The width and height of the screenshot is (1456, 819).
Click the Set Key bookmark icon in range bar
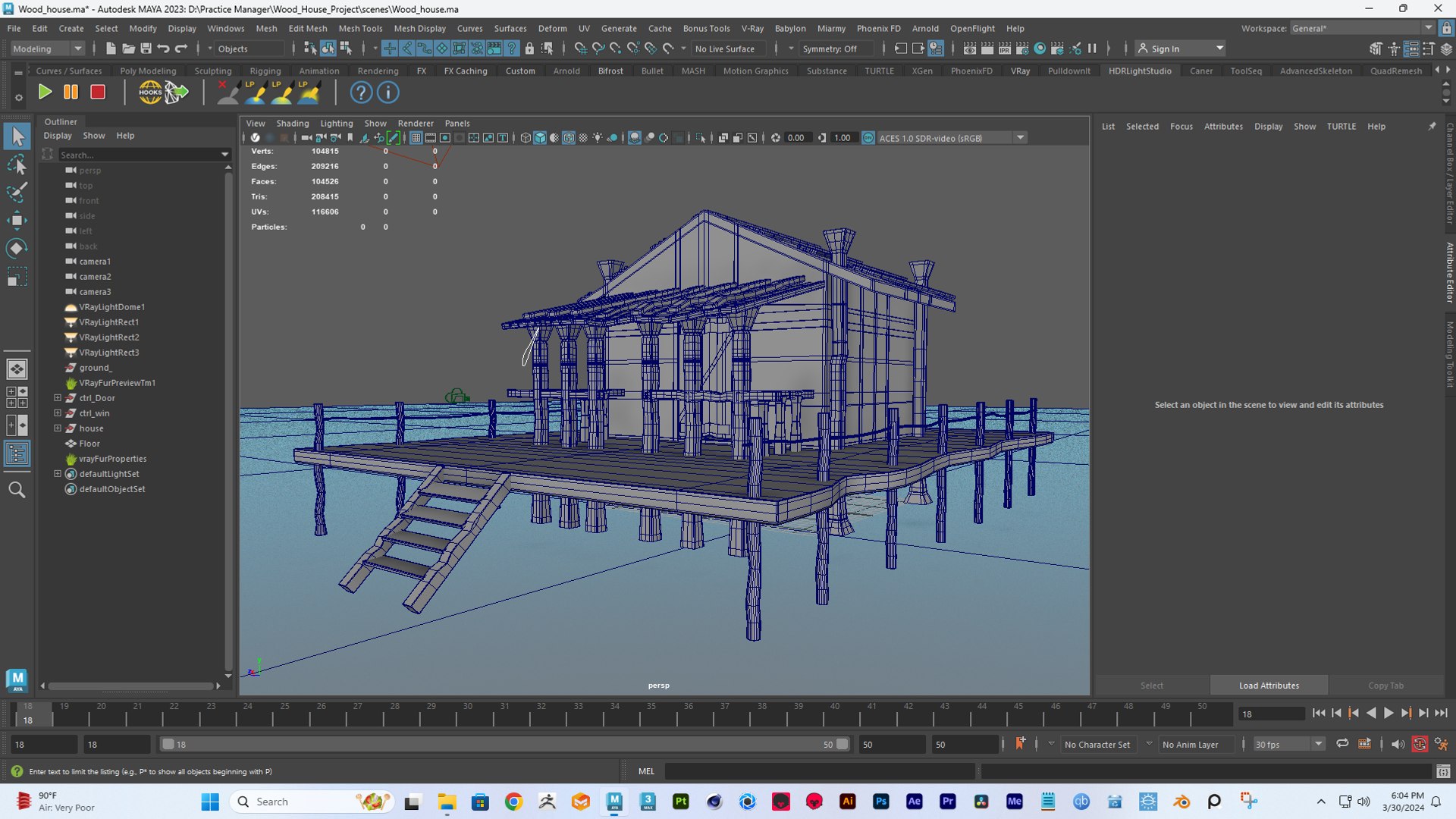click(x=1020, y=744)
